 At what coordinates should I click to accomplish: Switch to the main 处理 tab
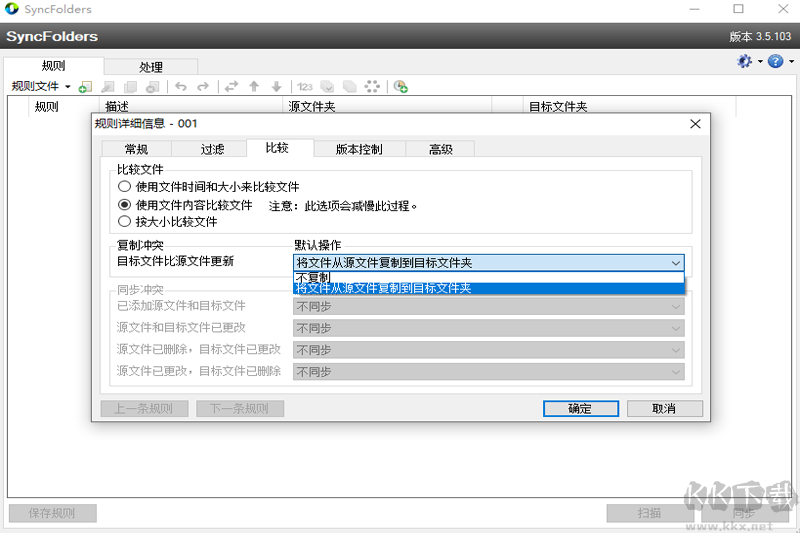click(151, 67)
